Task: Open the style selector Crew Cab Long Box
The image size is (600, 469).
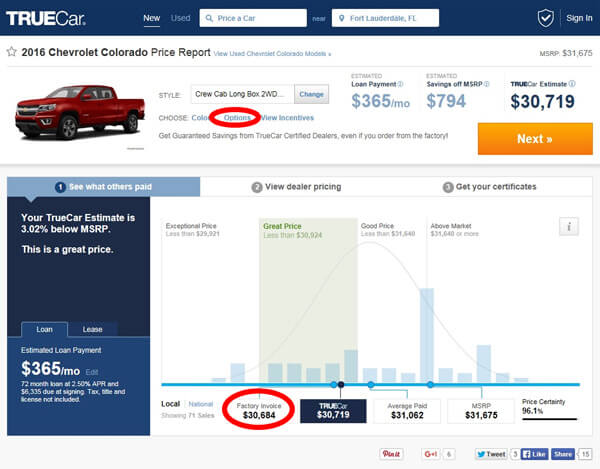Action: point(242,94)
